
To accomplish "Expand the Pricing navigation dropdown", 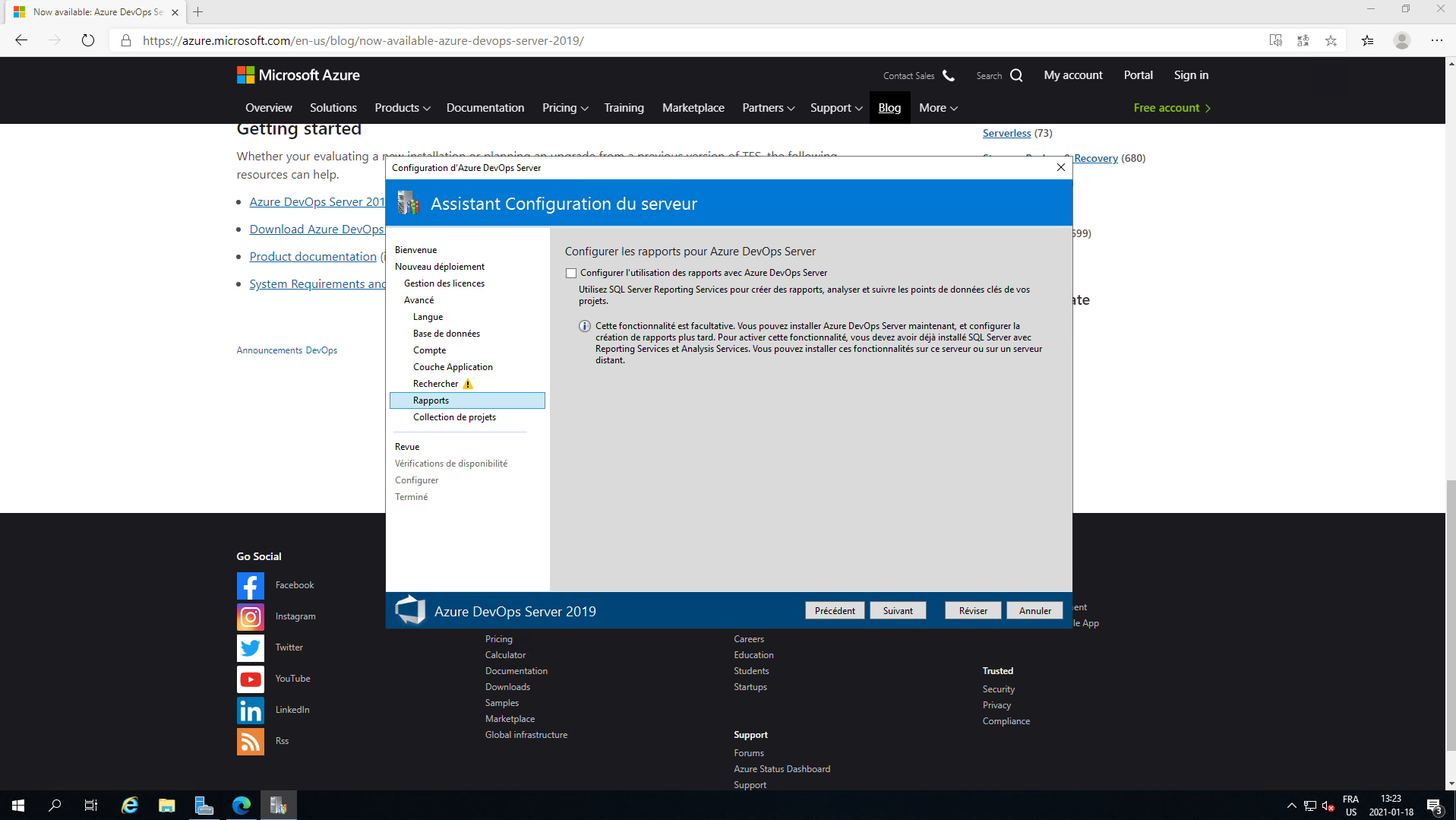I will click(564, 108).
